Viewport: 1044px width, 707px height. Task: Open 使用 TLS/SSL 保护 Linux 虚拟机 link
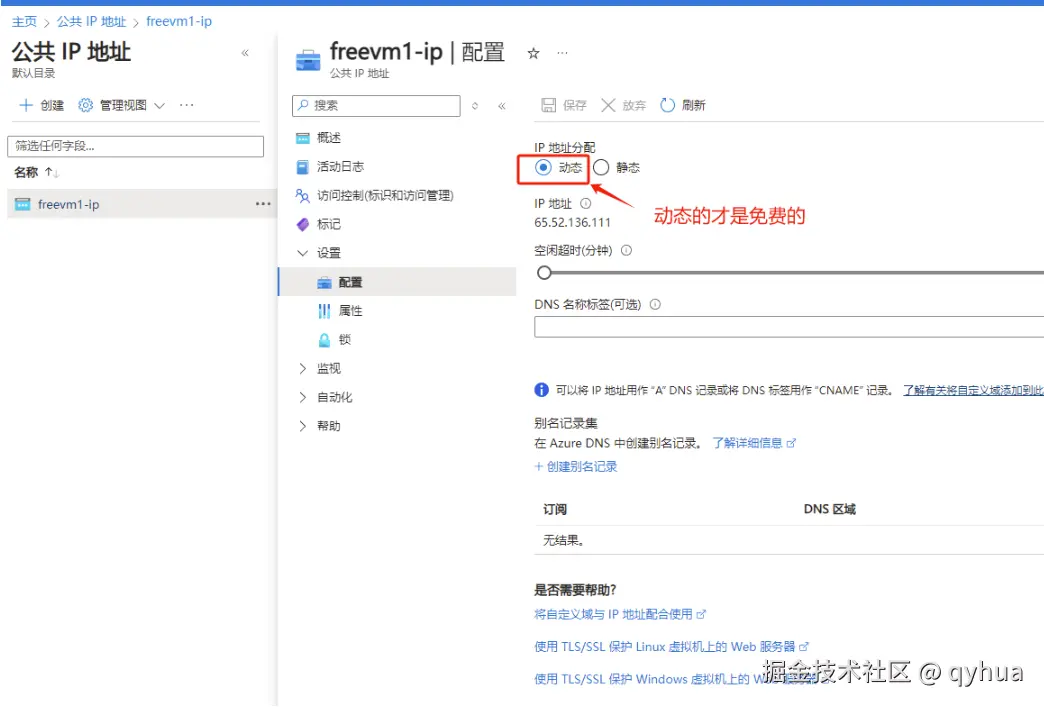point(672,646)
